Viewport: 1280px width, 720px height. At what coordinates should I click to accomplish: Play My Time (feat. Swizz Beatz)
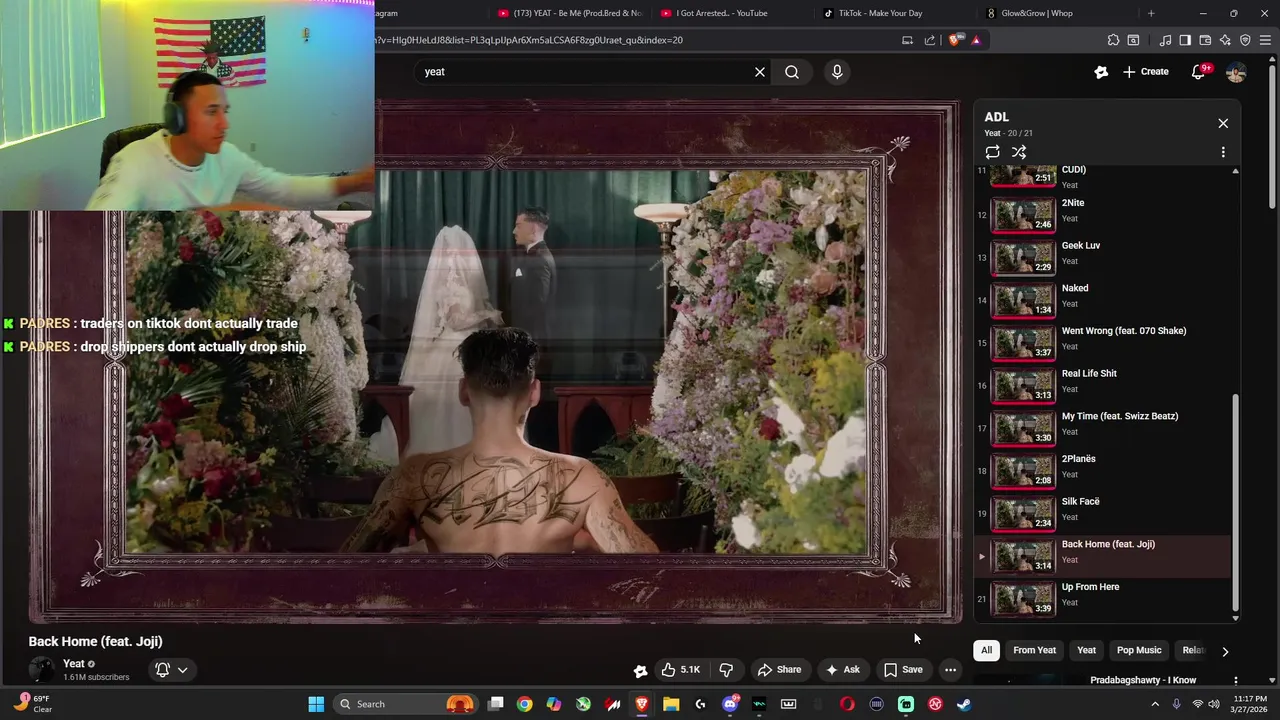coord(1105,428)
